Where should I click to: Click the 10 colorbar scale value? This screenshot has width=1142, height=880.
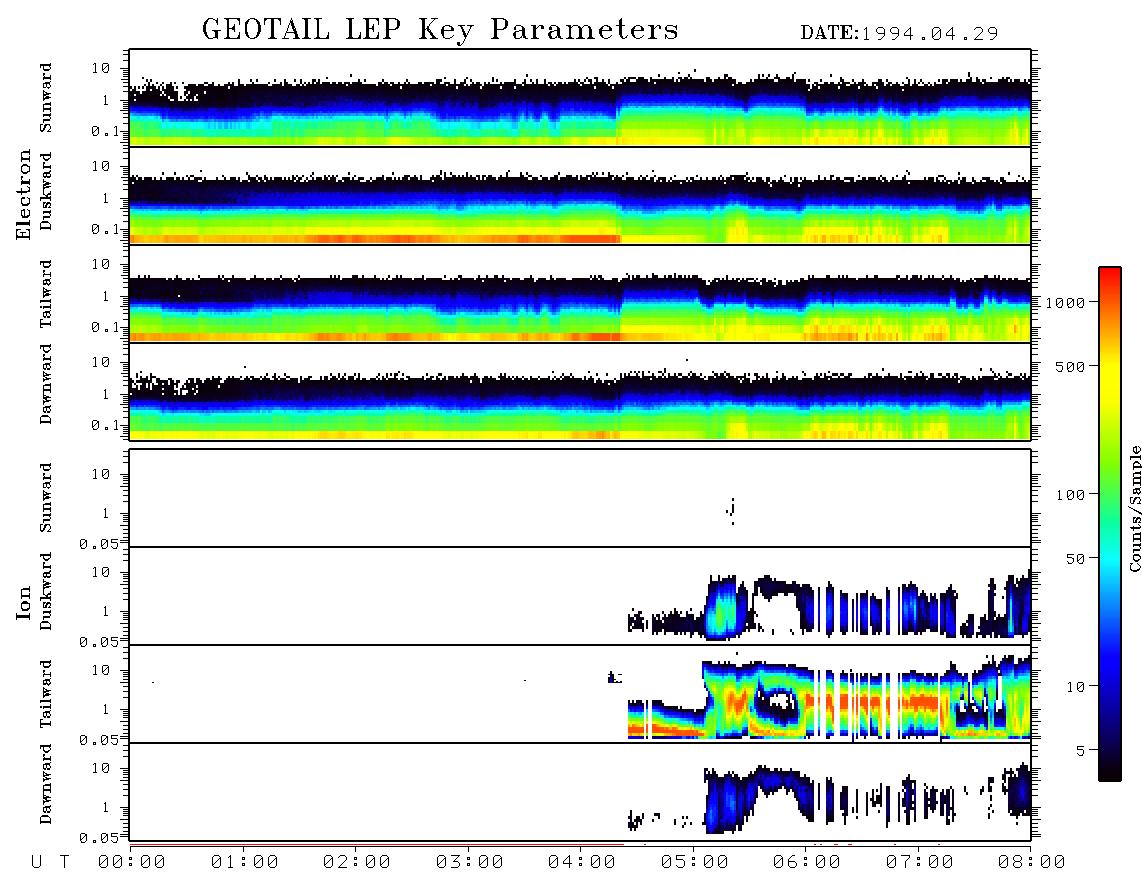click(x=1076, y=686)
